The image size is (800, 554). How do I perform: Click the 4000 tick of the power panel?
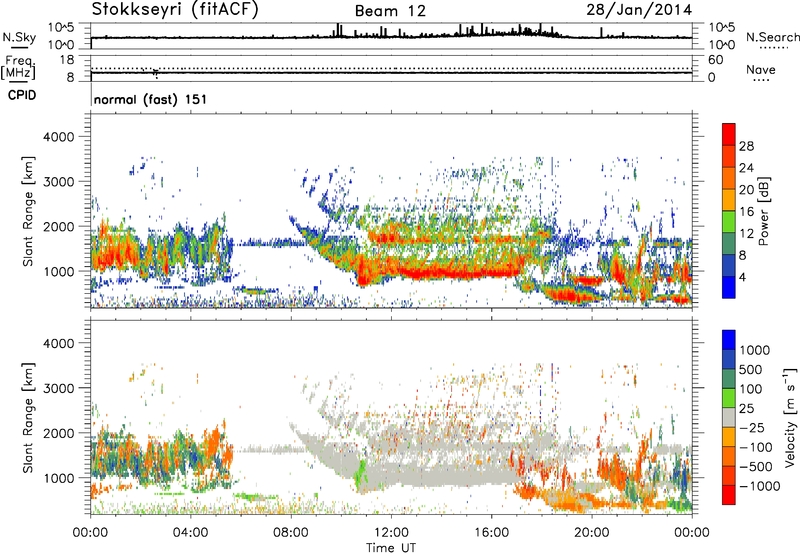58,137
